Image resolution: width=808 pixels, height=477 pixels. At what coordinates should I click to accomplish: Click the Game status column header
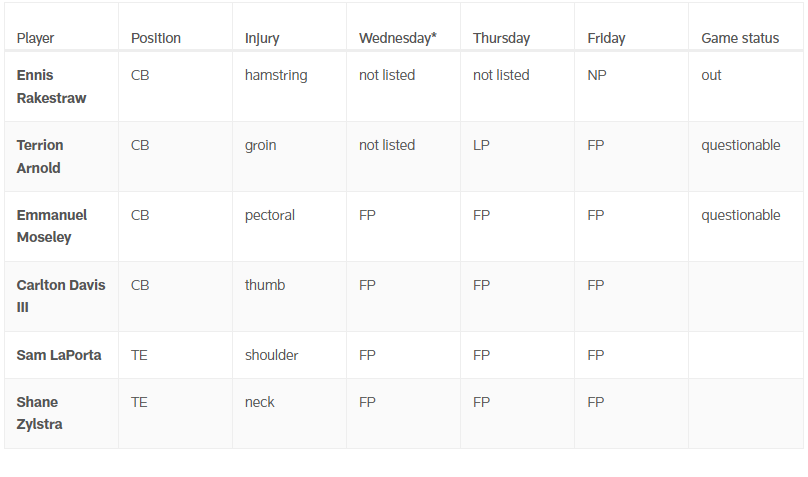click(740, 38)
